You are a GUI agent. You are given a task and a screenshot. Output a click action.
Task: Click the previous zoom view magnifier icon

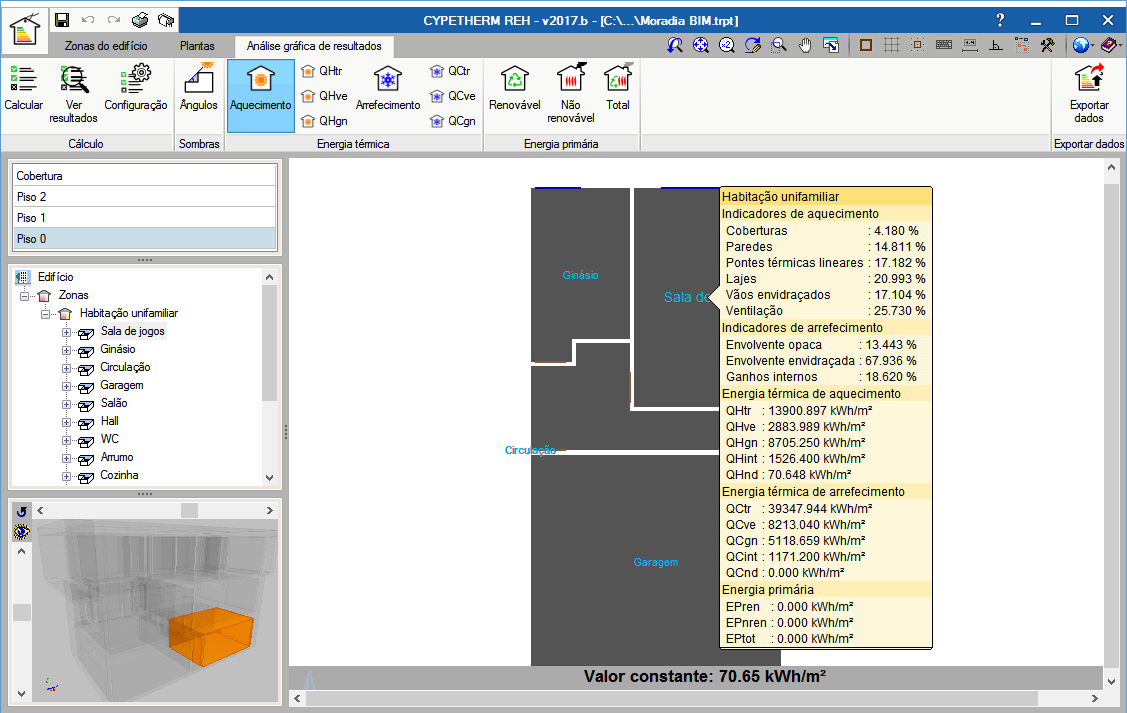point(675,45)
